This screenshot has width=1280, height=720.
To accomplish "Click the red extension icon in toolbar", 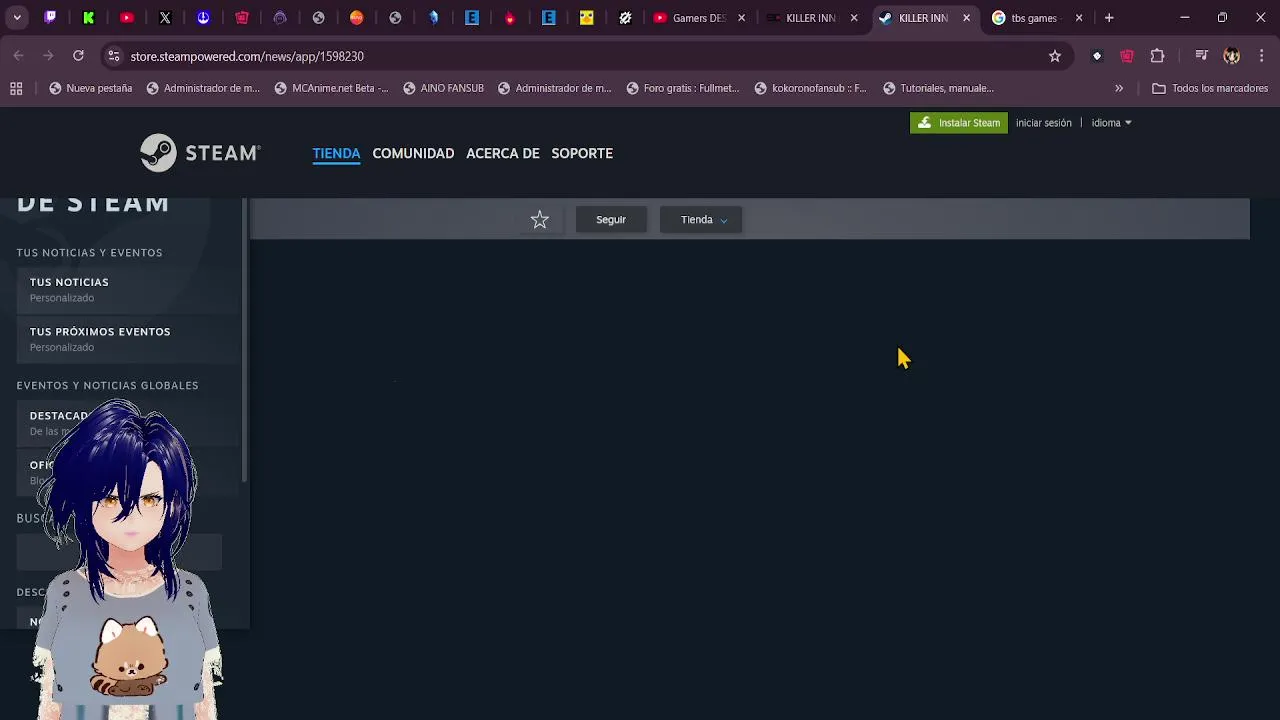I will 1127,56.
